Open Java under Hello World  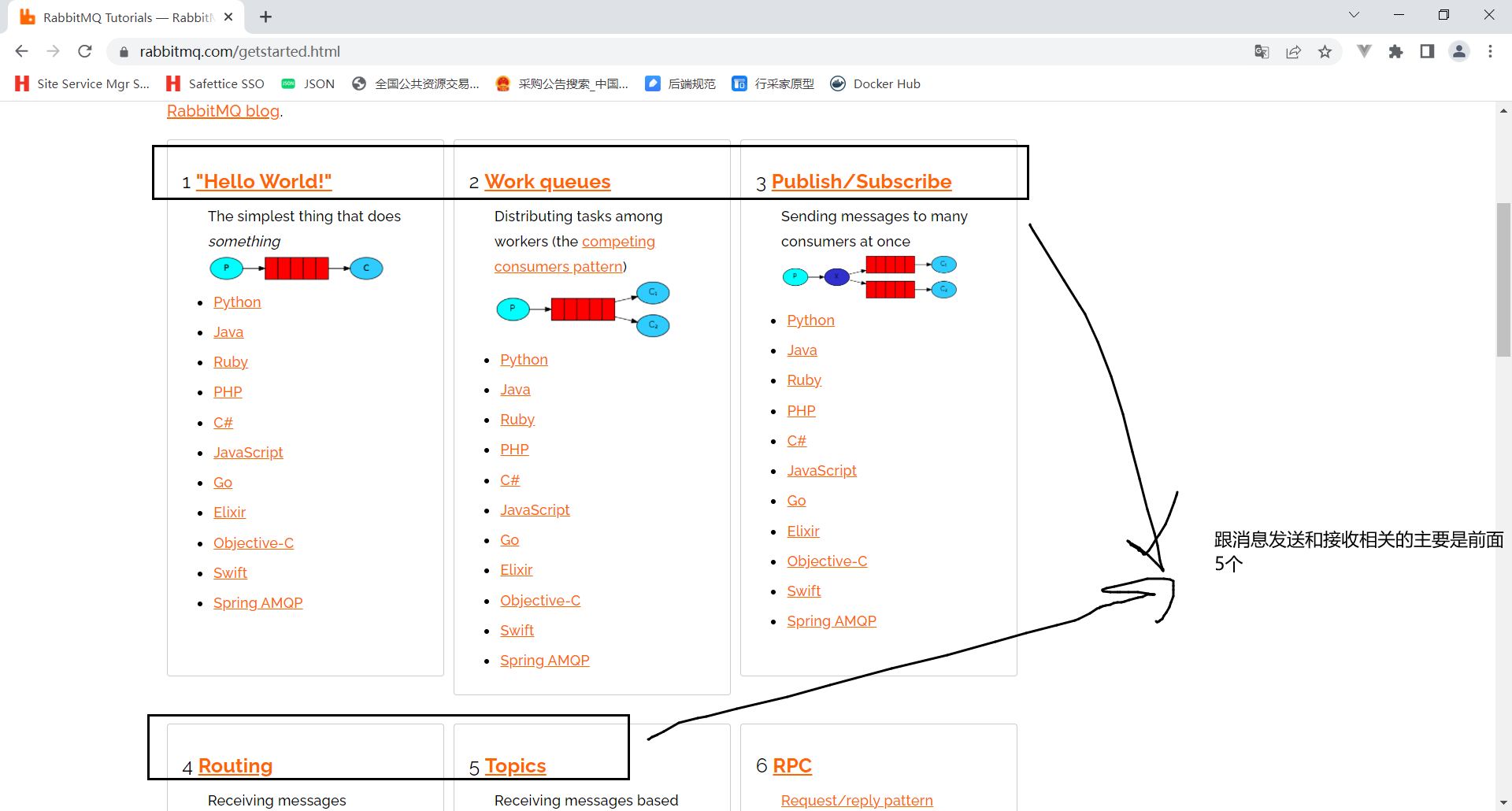tap(228, 331)
